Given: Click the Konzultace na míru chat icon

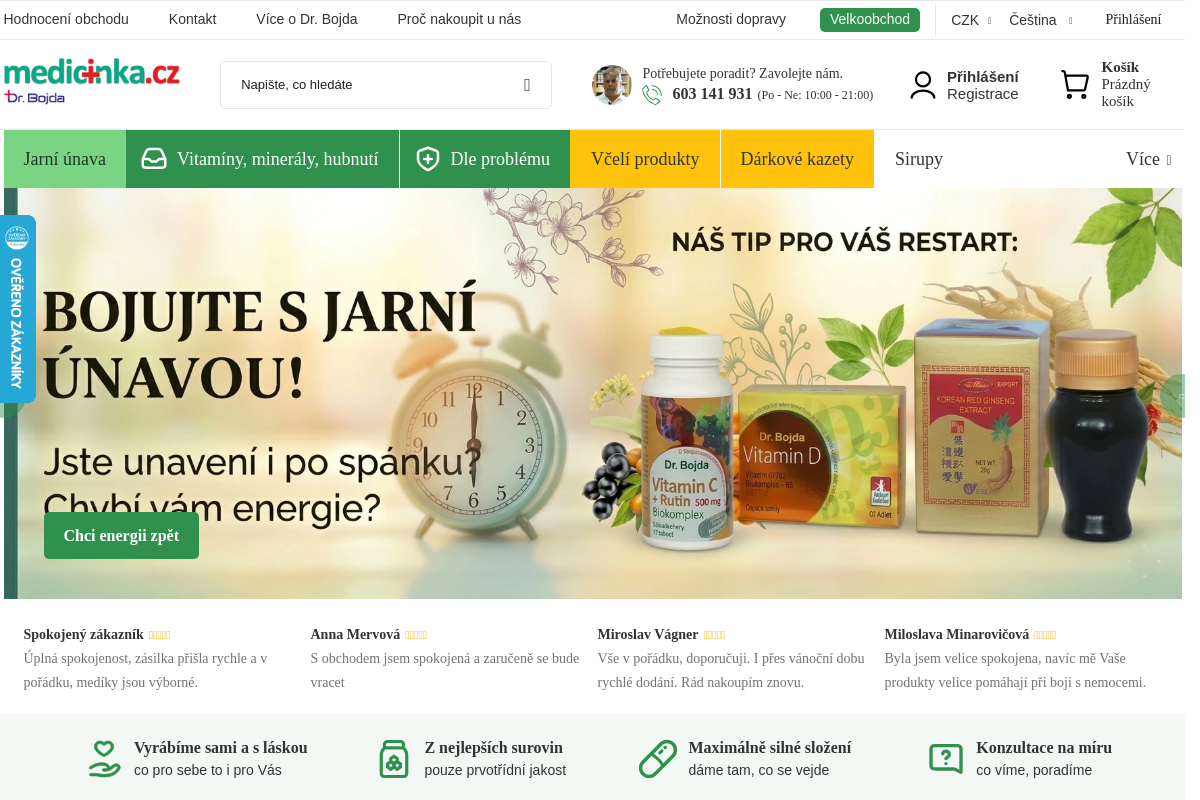Looking at the screenshot, I should click(946, 759).
